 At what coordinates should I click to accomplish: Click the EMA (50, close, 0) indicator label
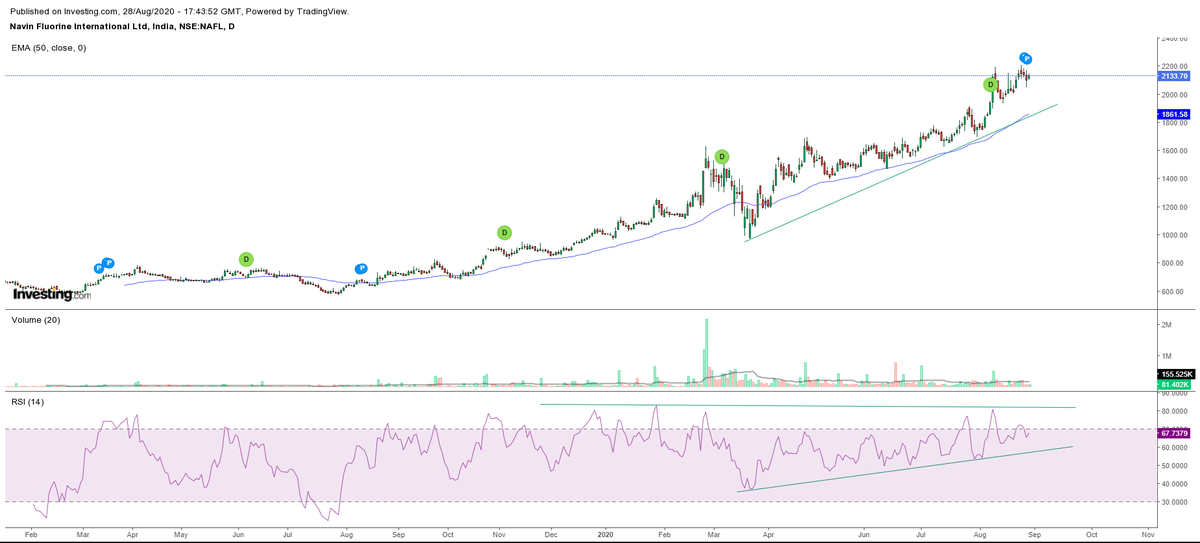point(49,48)
